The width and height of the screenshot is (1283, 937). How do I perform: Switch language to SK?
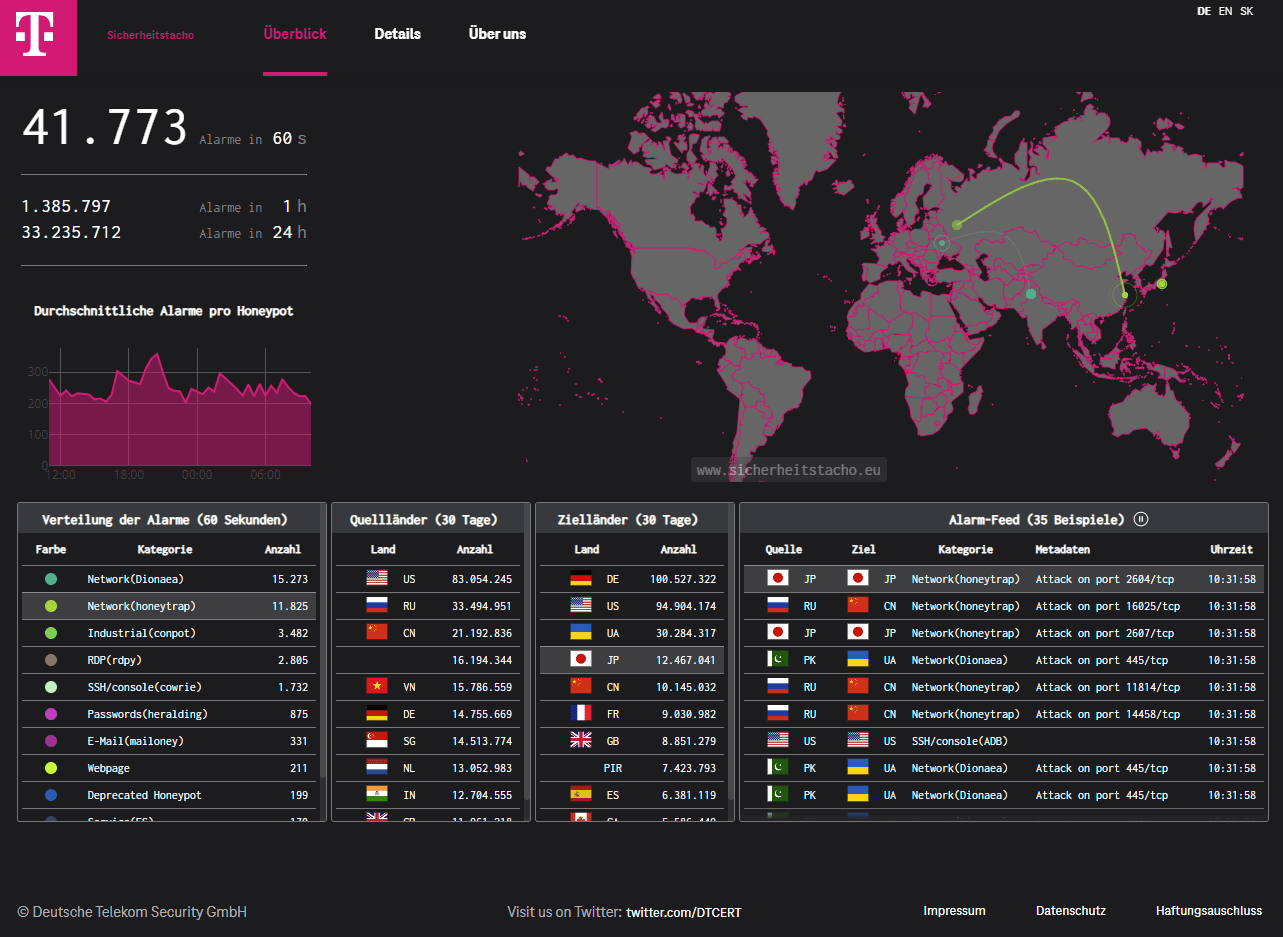coord(1246,11)
